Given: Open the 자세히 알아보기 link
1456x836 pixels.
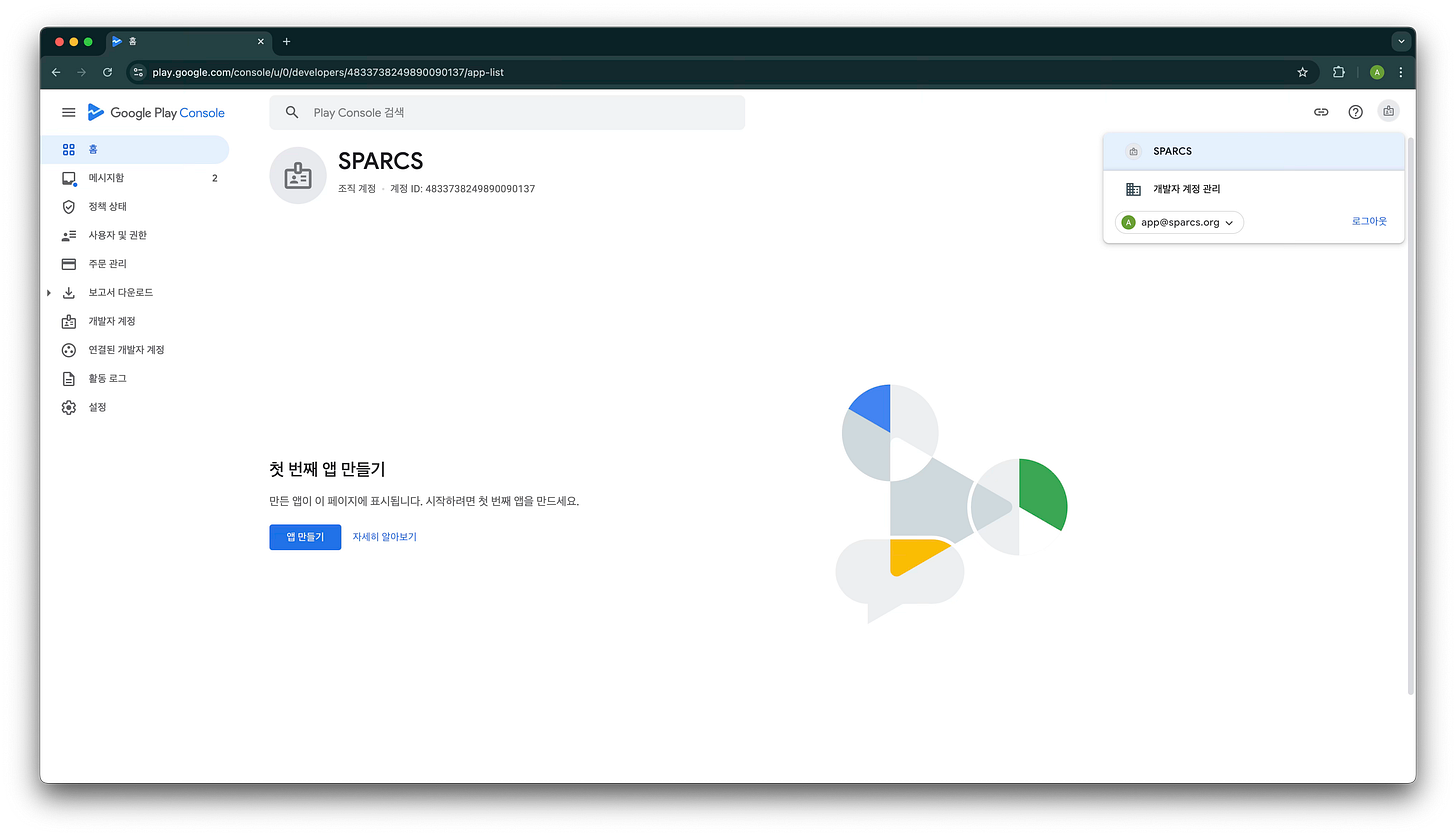Looking at the screenshot, I should [x=385, y=537].
